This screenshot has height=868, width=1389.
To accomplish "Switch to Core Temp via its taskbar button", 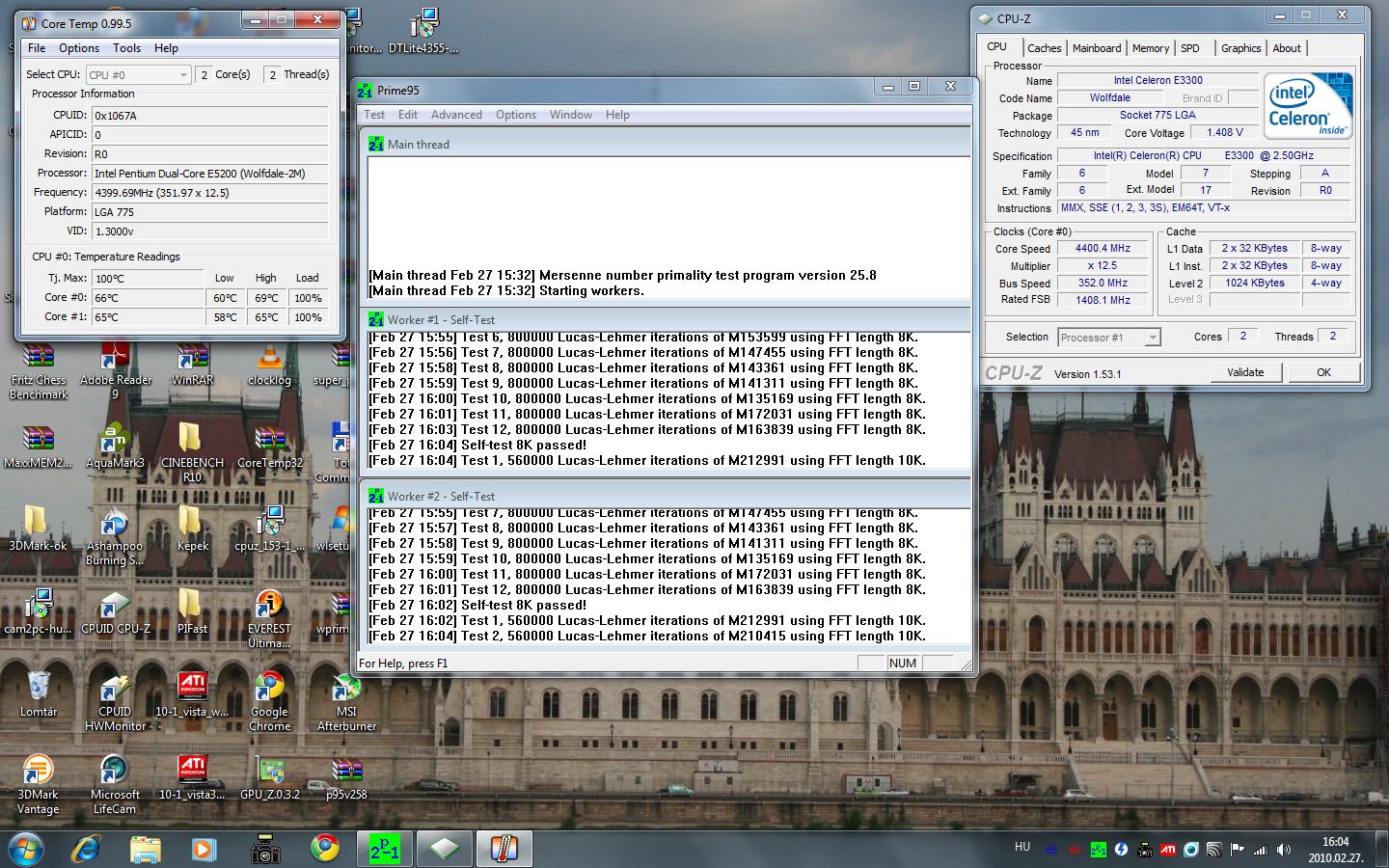I will coord(504,849).
